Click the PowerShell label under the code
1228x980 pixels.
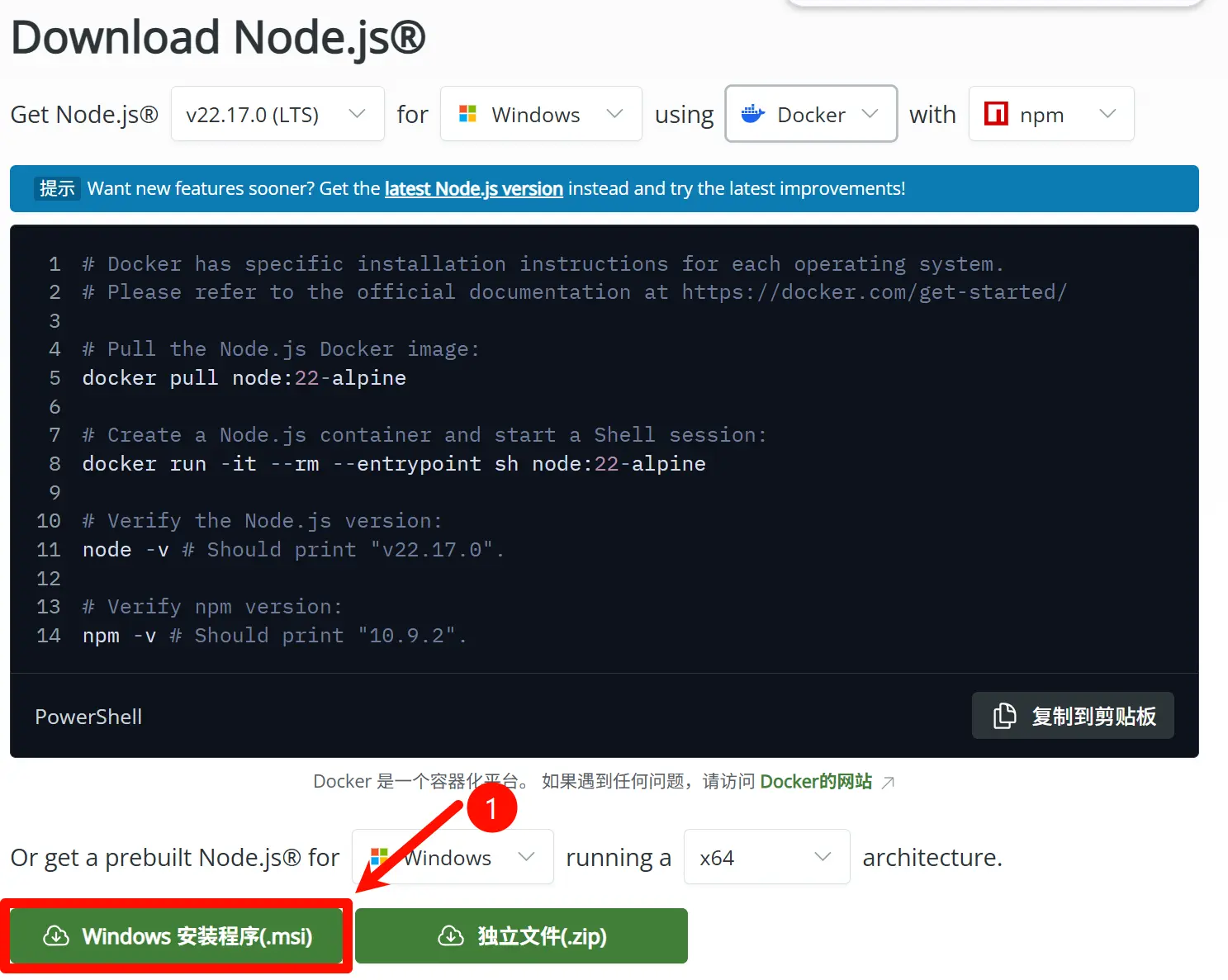click(88, 717)
